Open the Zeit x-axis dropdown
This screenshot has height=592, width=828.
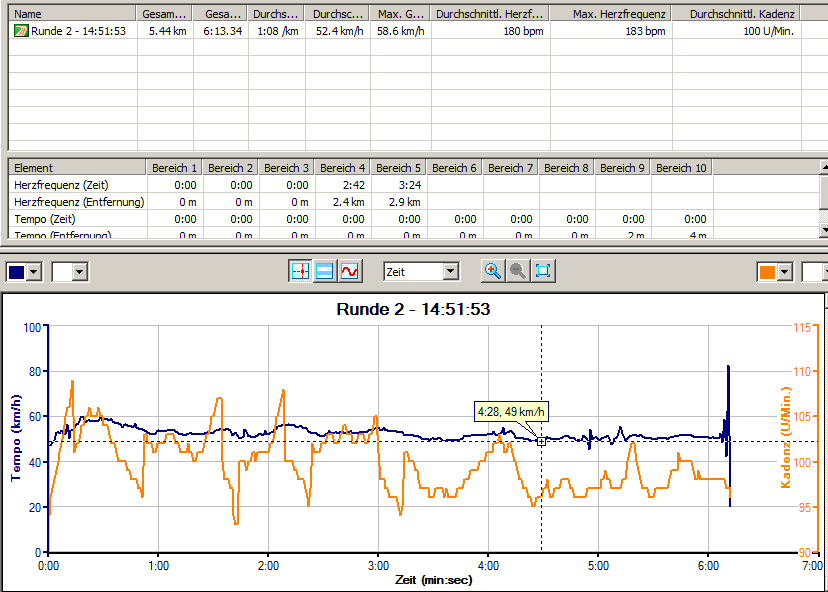point(450,271)
